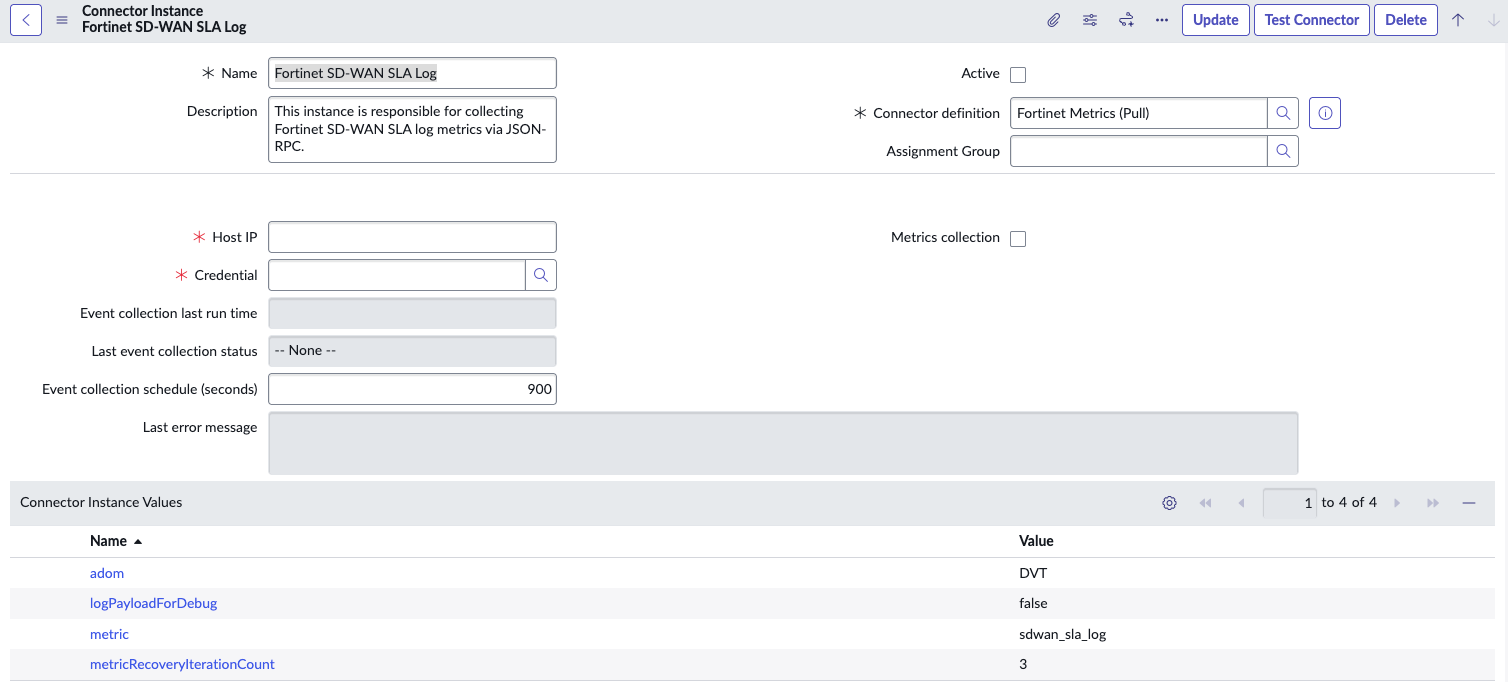Image resolution: width=1508 pixels, height=682 pixels.
Task: Jump to last page of values list
Action: (1433, 503)
